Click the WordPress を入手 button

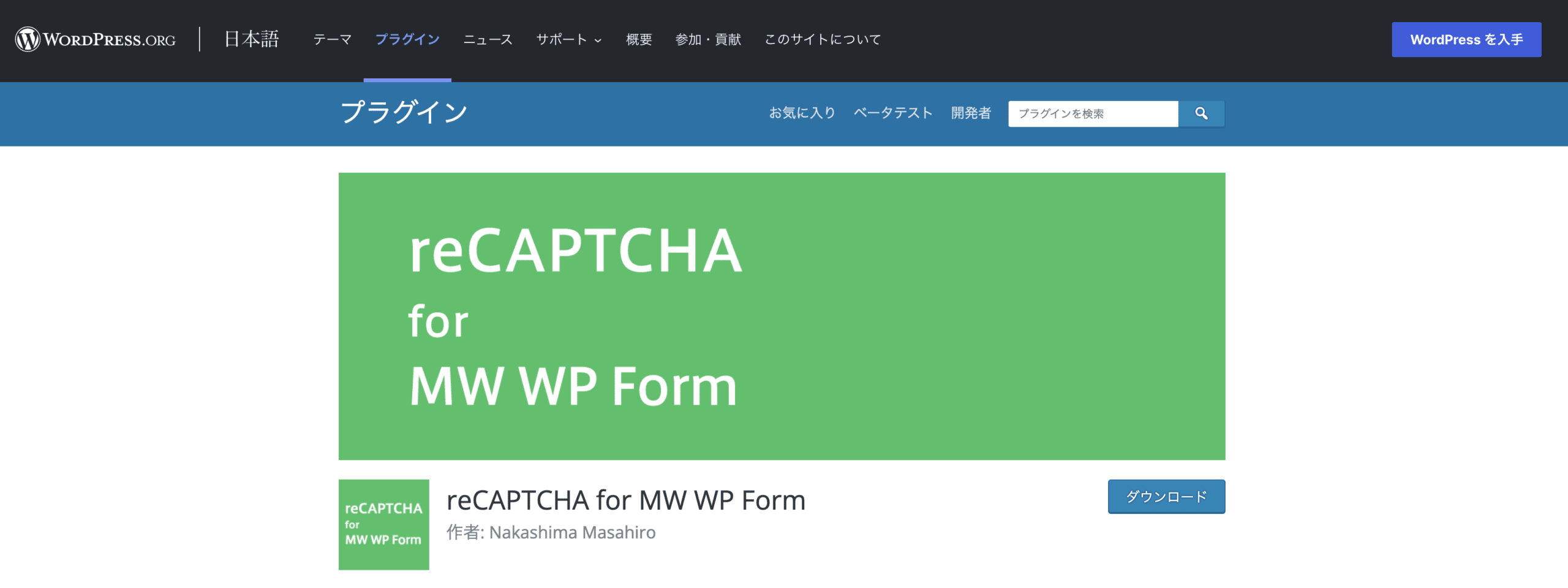(x=1466, y=39)
